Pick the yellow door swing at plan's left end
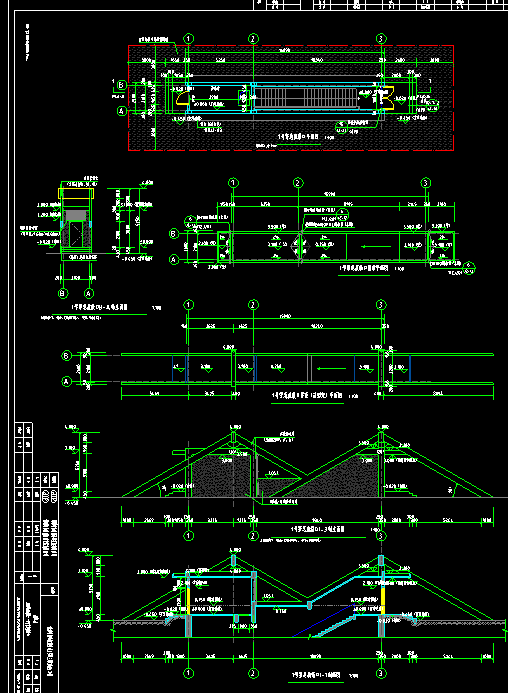508x693 pixels. [183, 98]
